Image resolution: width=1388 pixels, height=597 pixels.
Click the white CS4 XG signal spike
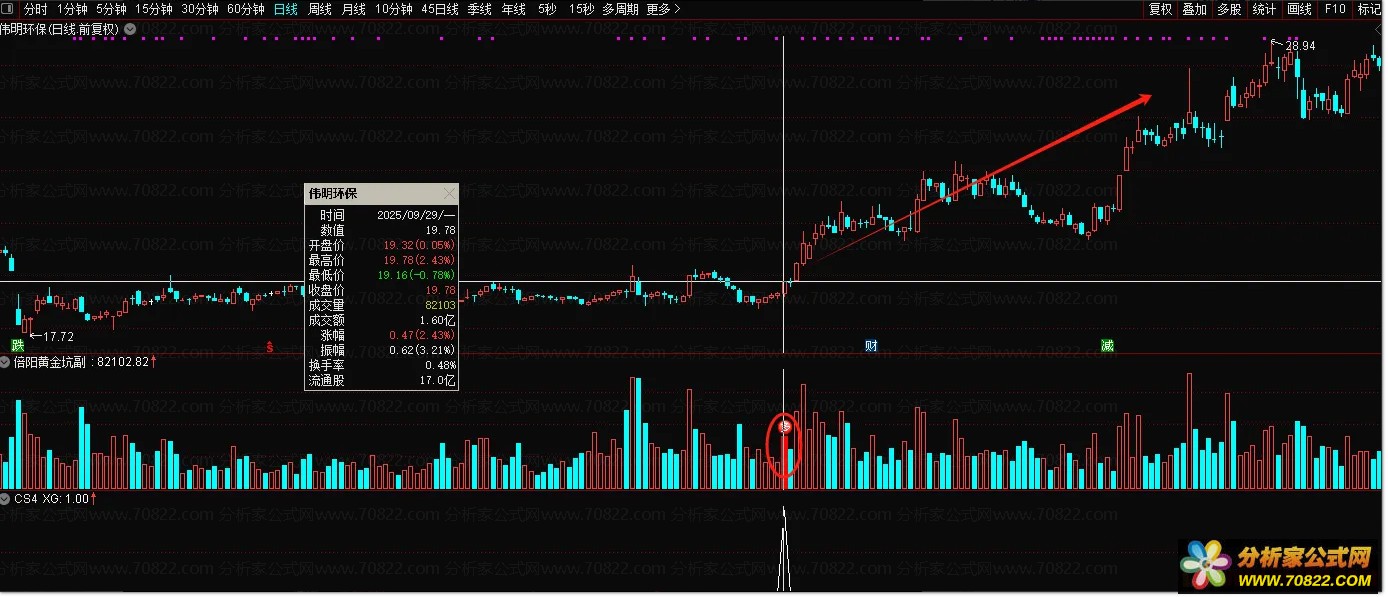[784, 548]
